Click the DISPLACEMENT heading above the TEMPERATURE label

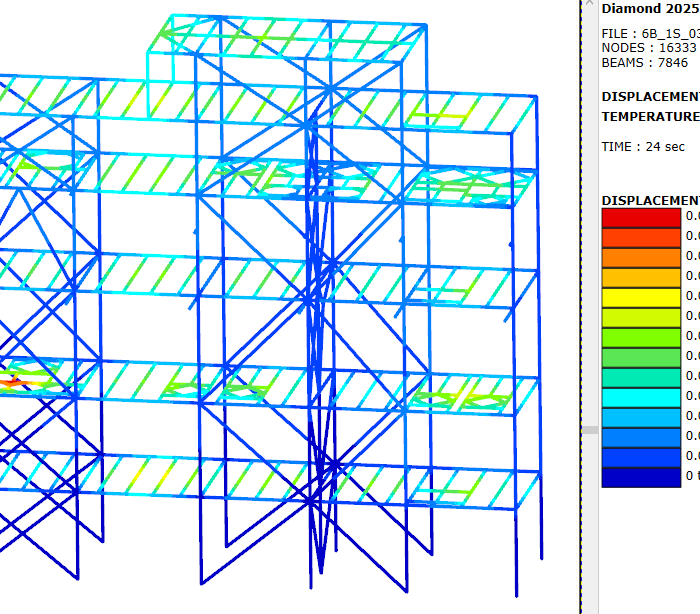tap(650, 97)
